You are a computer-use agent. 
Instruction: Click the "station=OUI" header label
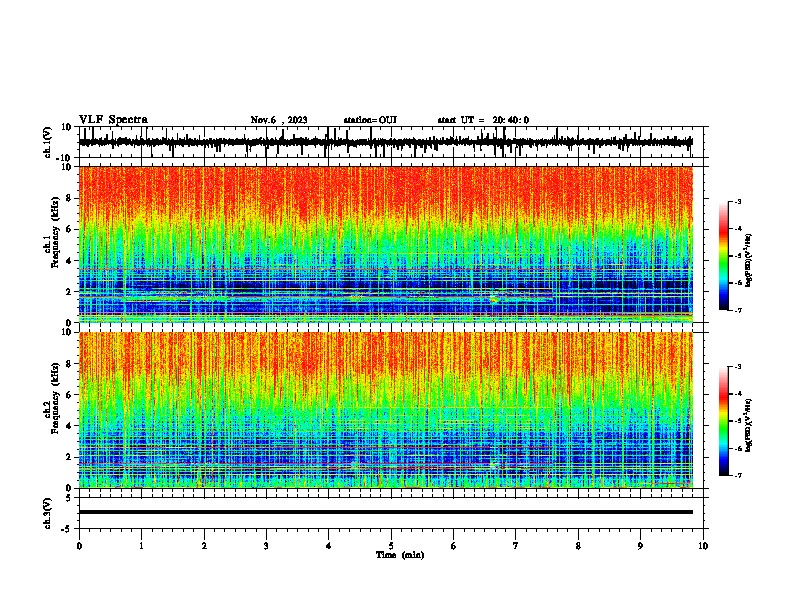pos(370,120)
